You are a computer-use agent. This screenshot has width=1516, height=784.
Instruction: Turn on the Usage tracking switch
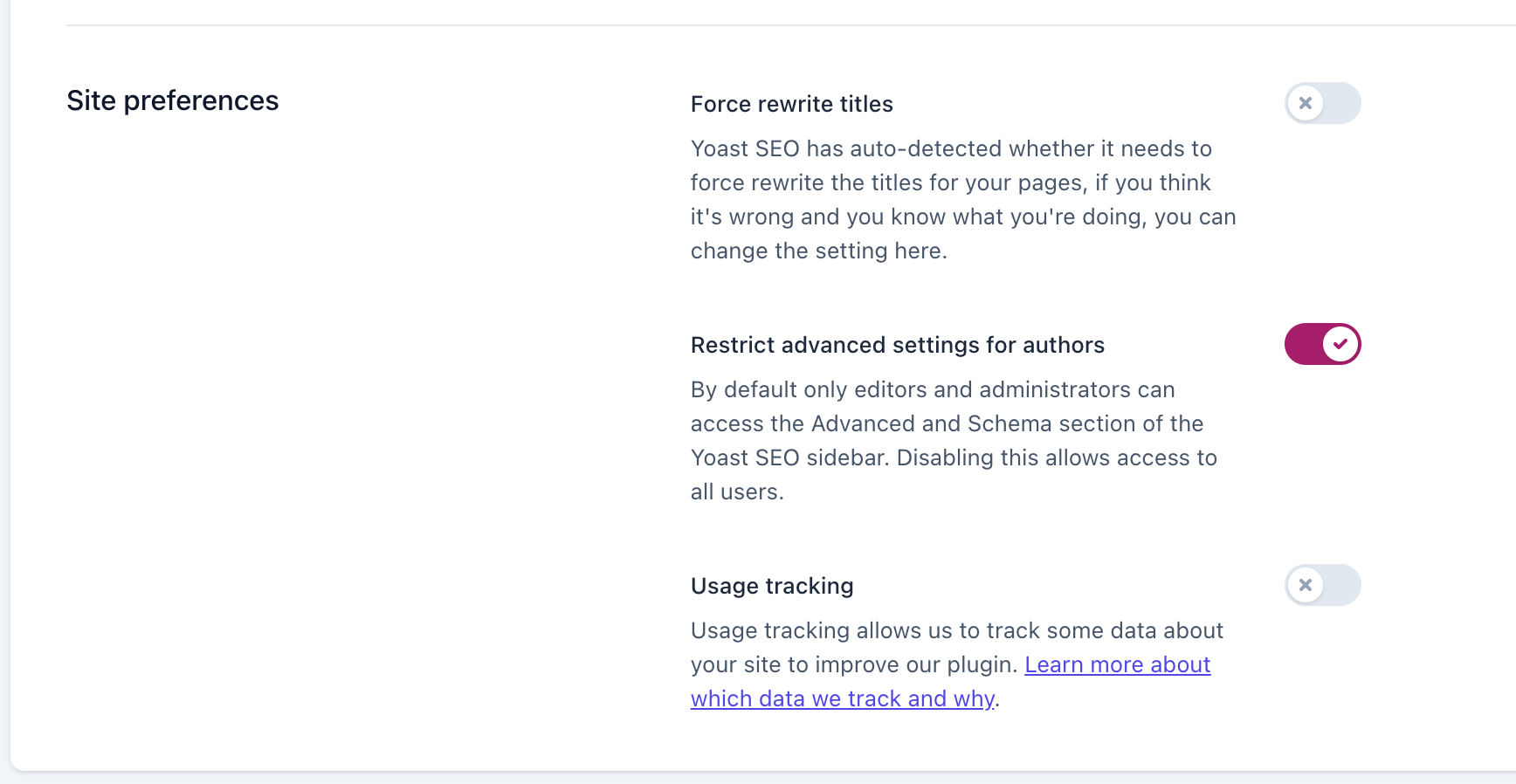[1322, 585]
